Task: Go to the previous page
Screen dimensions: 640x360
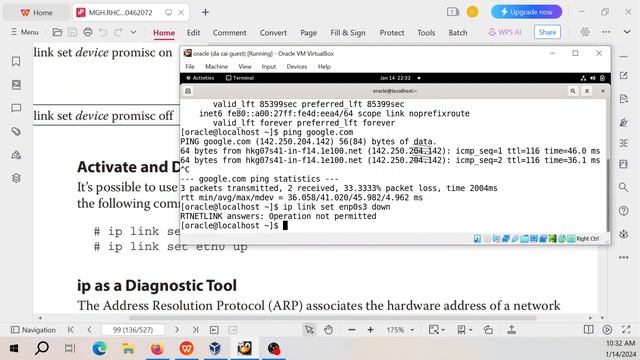Action: (x=89, y=330)
